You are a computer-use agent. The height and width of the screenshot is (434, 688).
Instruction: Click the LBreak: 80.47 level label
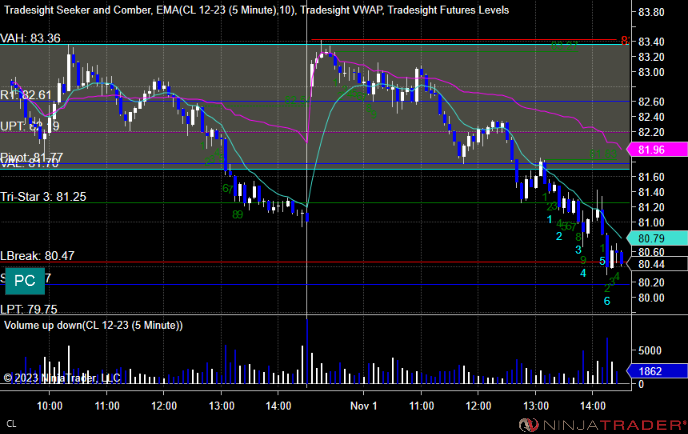pyautogui.click(x=37, y=255)
